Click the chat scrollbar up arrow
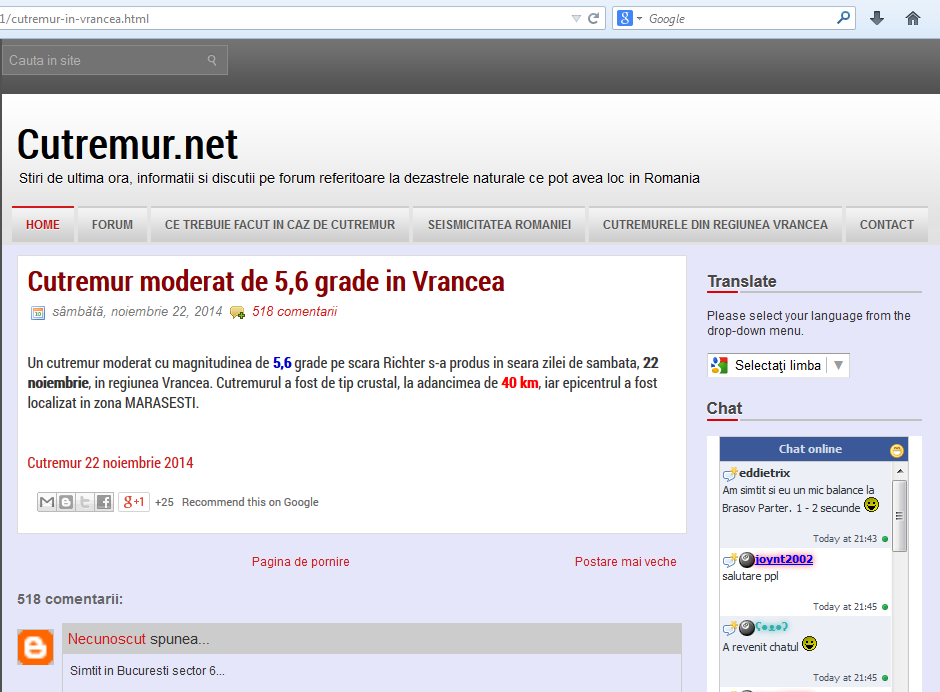 (x=900, y=471)
